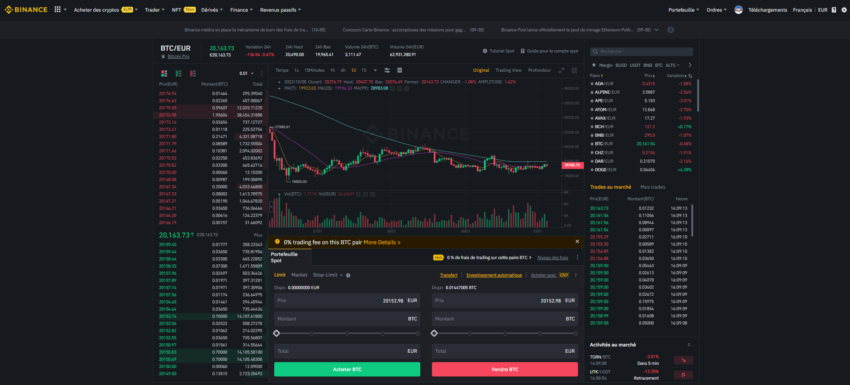Favorite the BNB/EUR pair star
850x385 pixels.
[x=592, y=135]
